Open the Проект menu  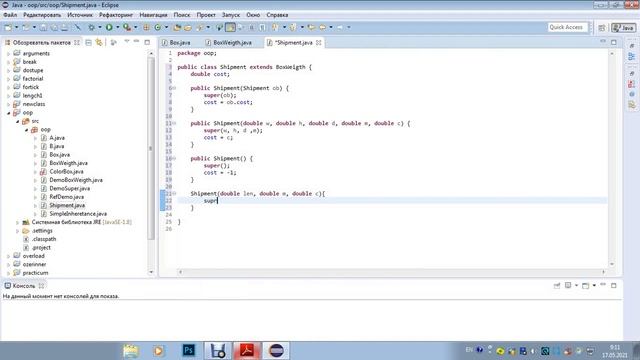point(206,15)
